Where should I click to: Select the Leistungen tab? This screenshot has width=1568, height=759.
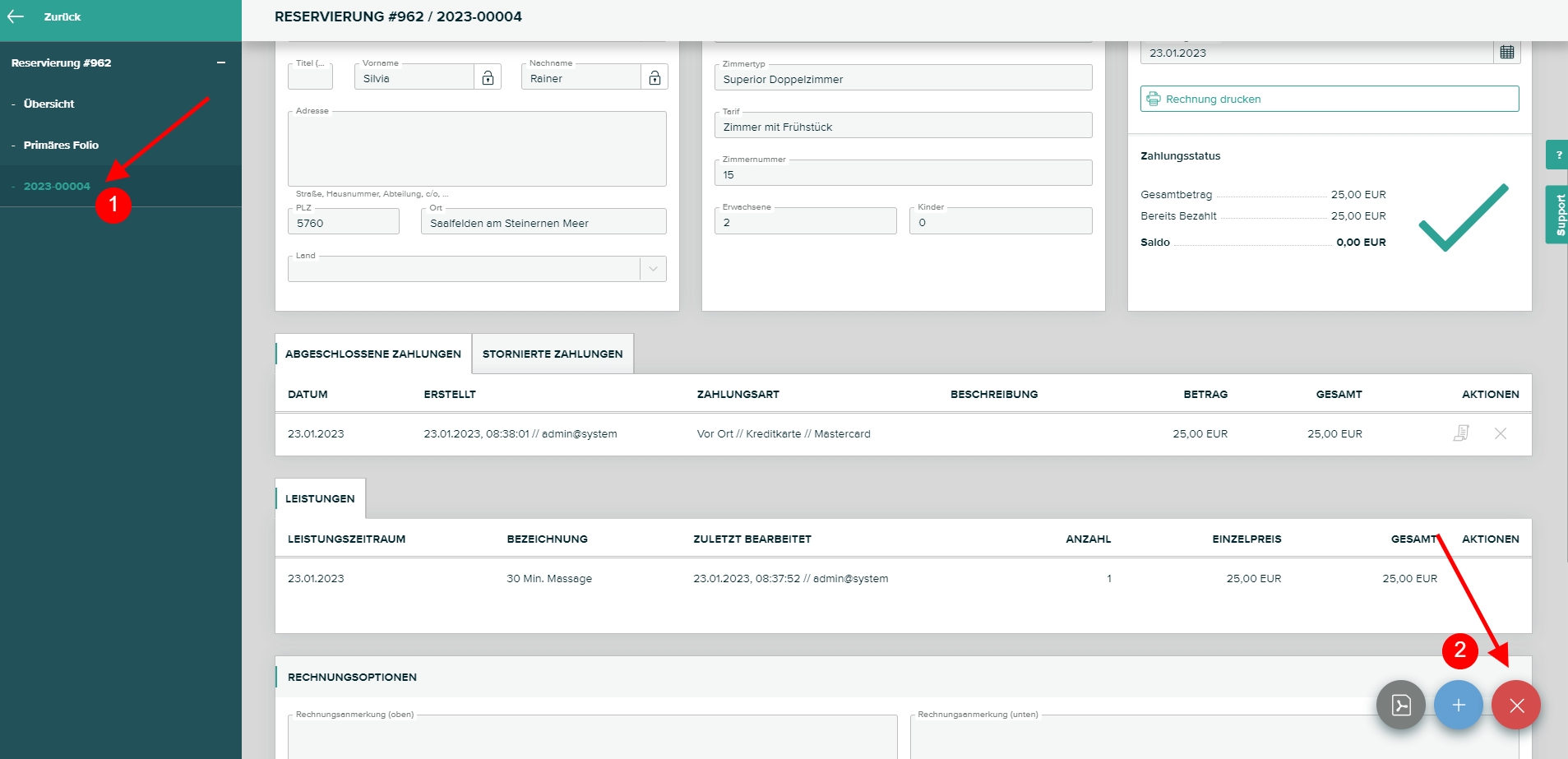pyautogui.click(x=320, y=498)
